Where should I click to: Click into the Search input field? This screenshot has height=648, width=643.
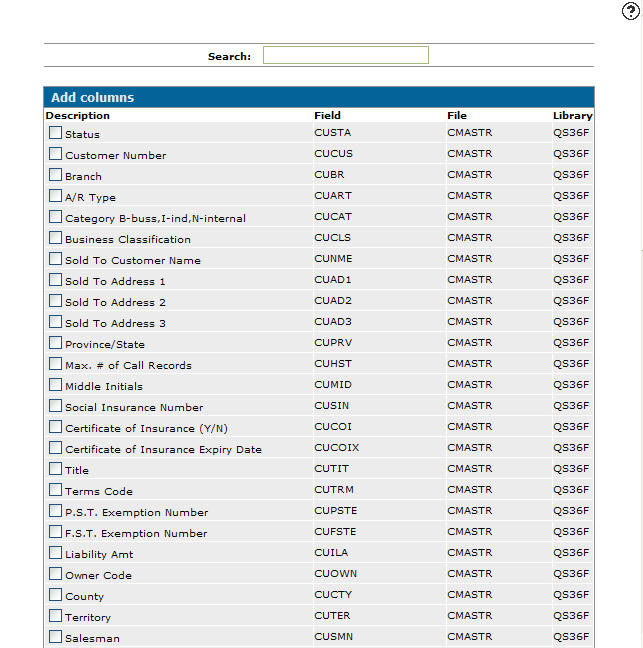click(346, 55)
